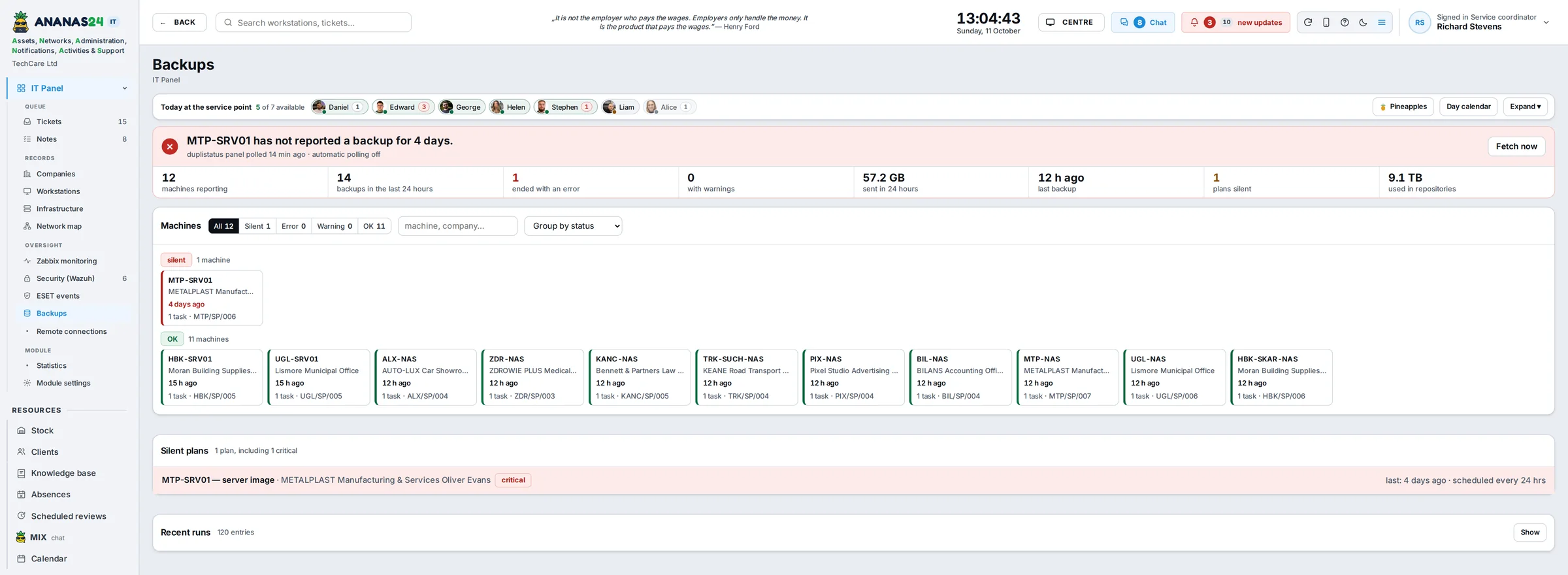Open the Module settings sidebar item
The image size is (1568, 575).
point(75,383)
